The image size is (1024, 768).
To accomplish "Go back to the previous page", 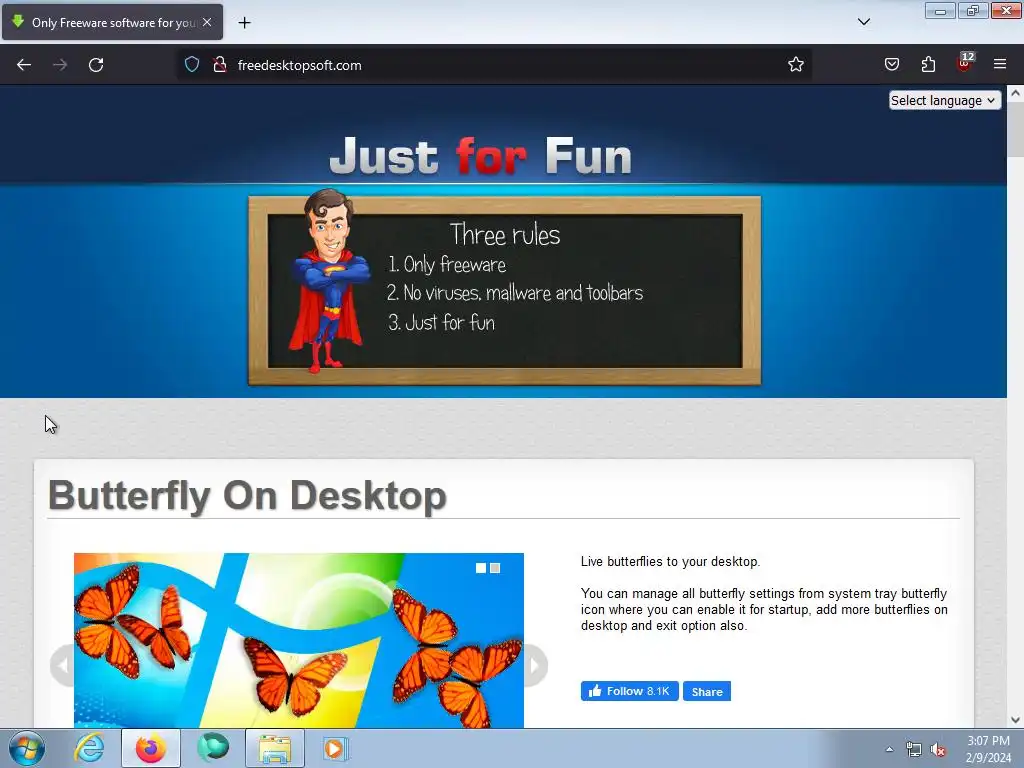I will [x=24, y=65].
